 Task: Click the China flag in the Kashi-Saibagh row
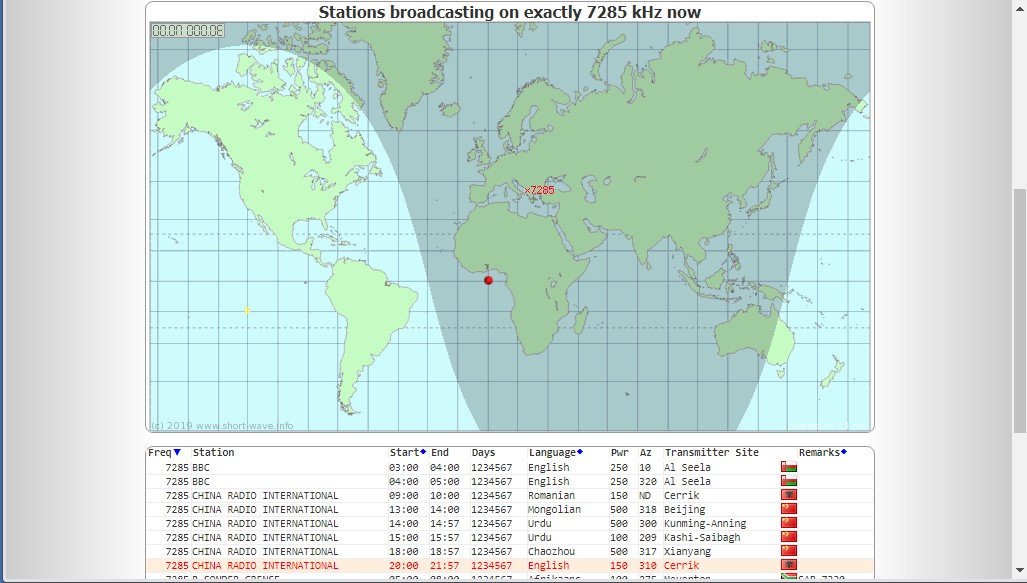coord(789,537)
